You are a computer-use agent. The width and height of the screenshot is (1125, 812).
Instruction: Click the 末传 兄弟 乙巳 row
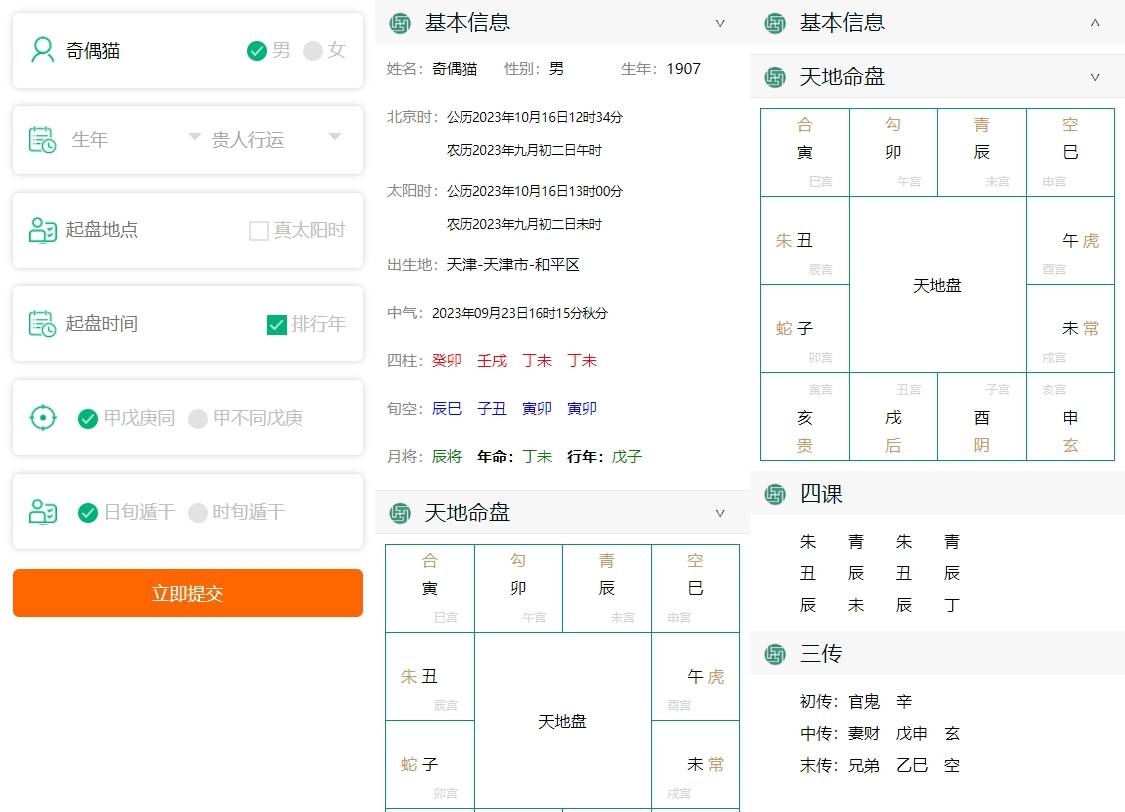coord(880,765)
